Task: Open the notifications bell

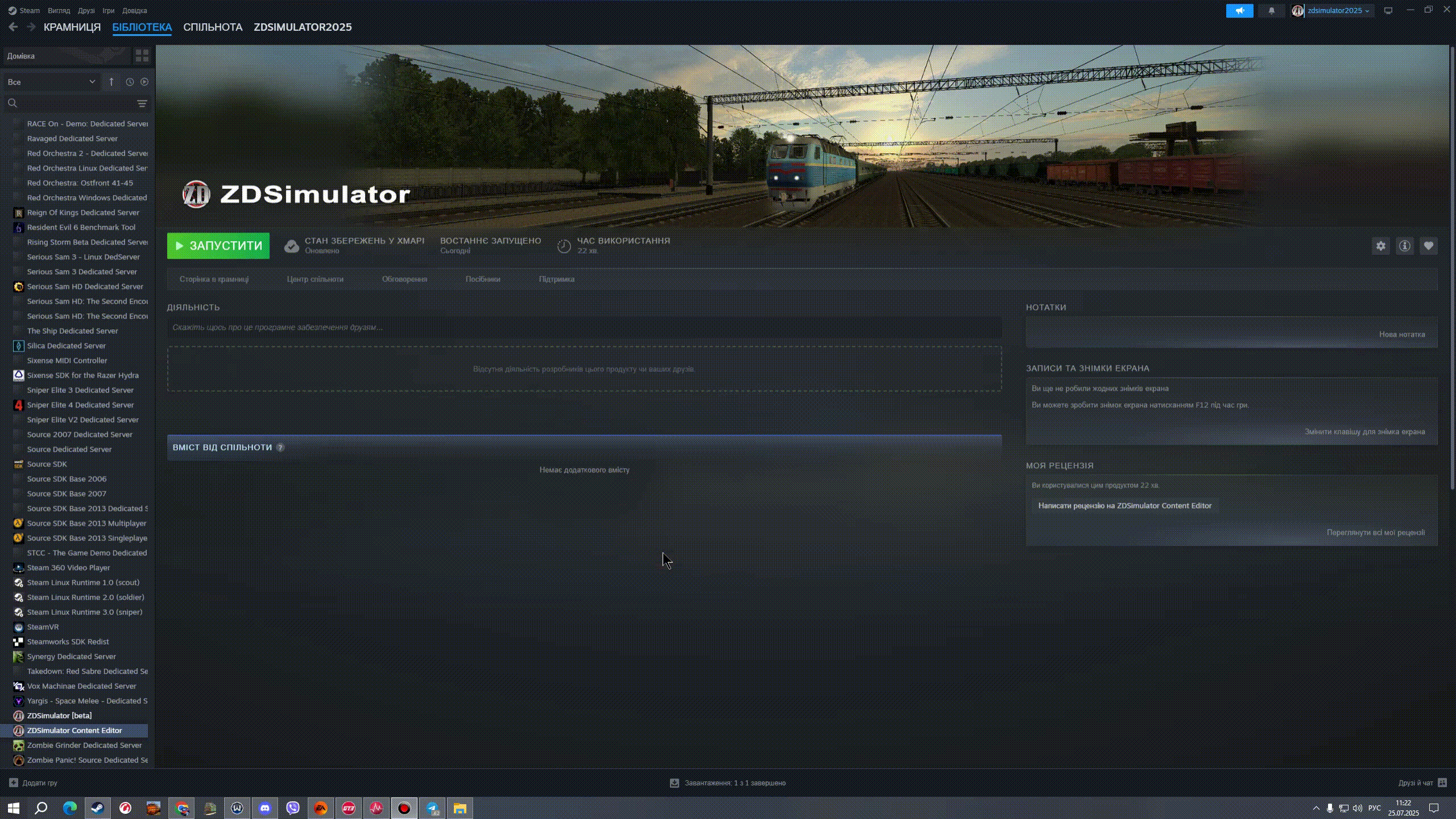Action: [x=1272, y=10]
